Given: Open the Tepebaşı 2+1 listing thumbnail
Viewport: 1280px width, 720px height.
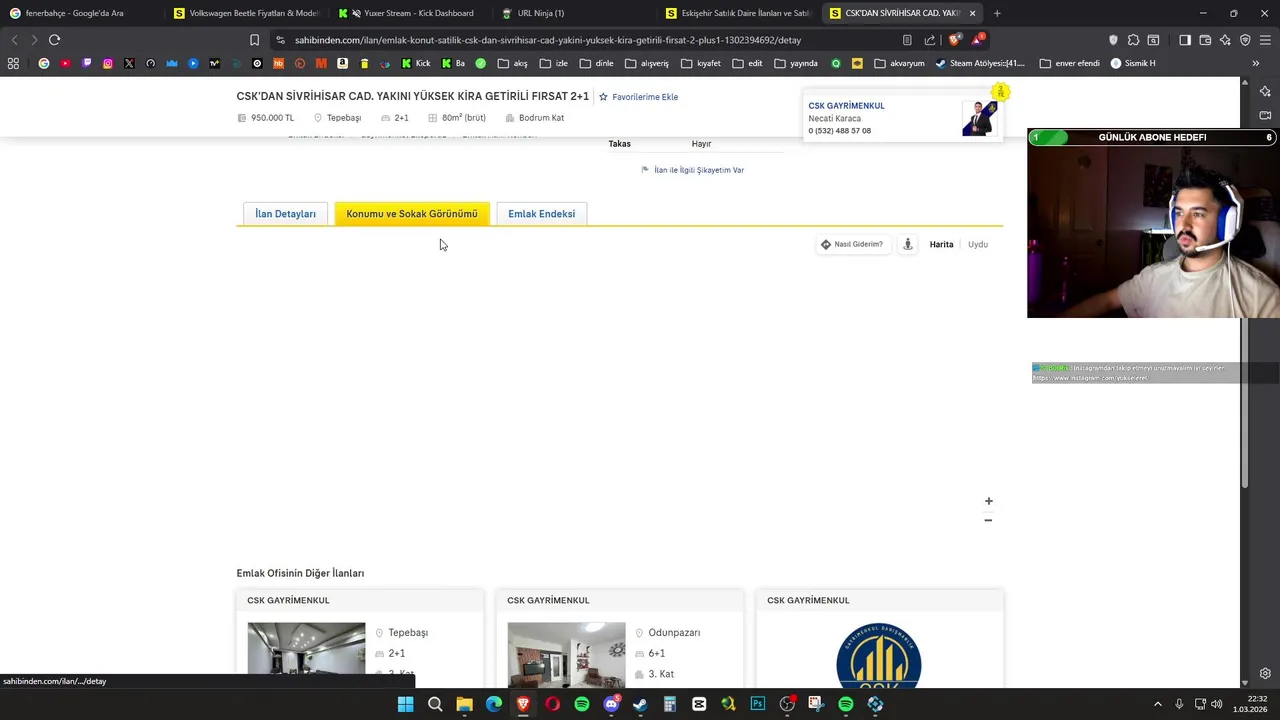Looking at the screenshot, I should [x=306, y=655].
